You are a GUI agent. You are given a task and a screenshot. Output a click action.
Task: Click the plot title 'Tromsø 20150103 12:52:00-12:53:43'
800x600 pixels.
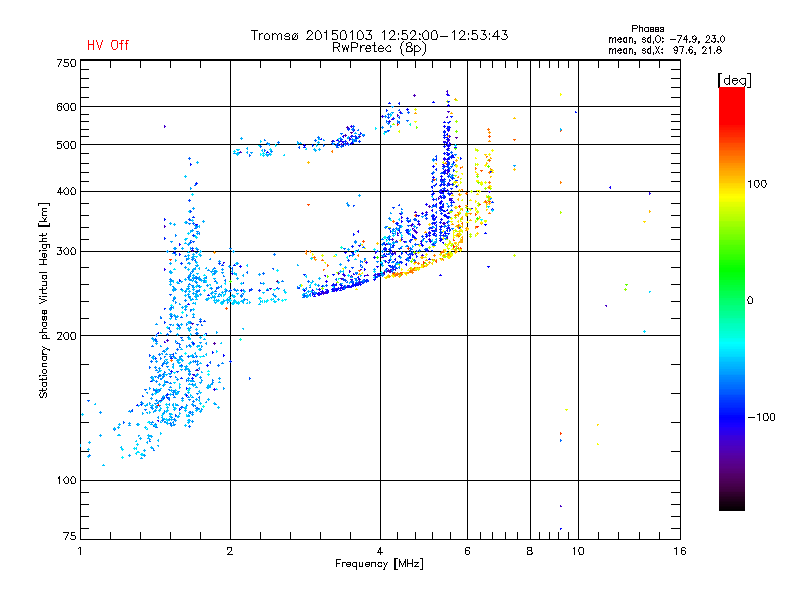pyautogui.click(x=380, y=35)
